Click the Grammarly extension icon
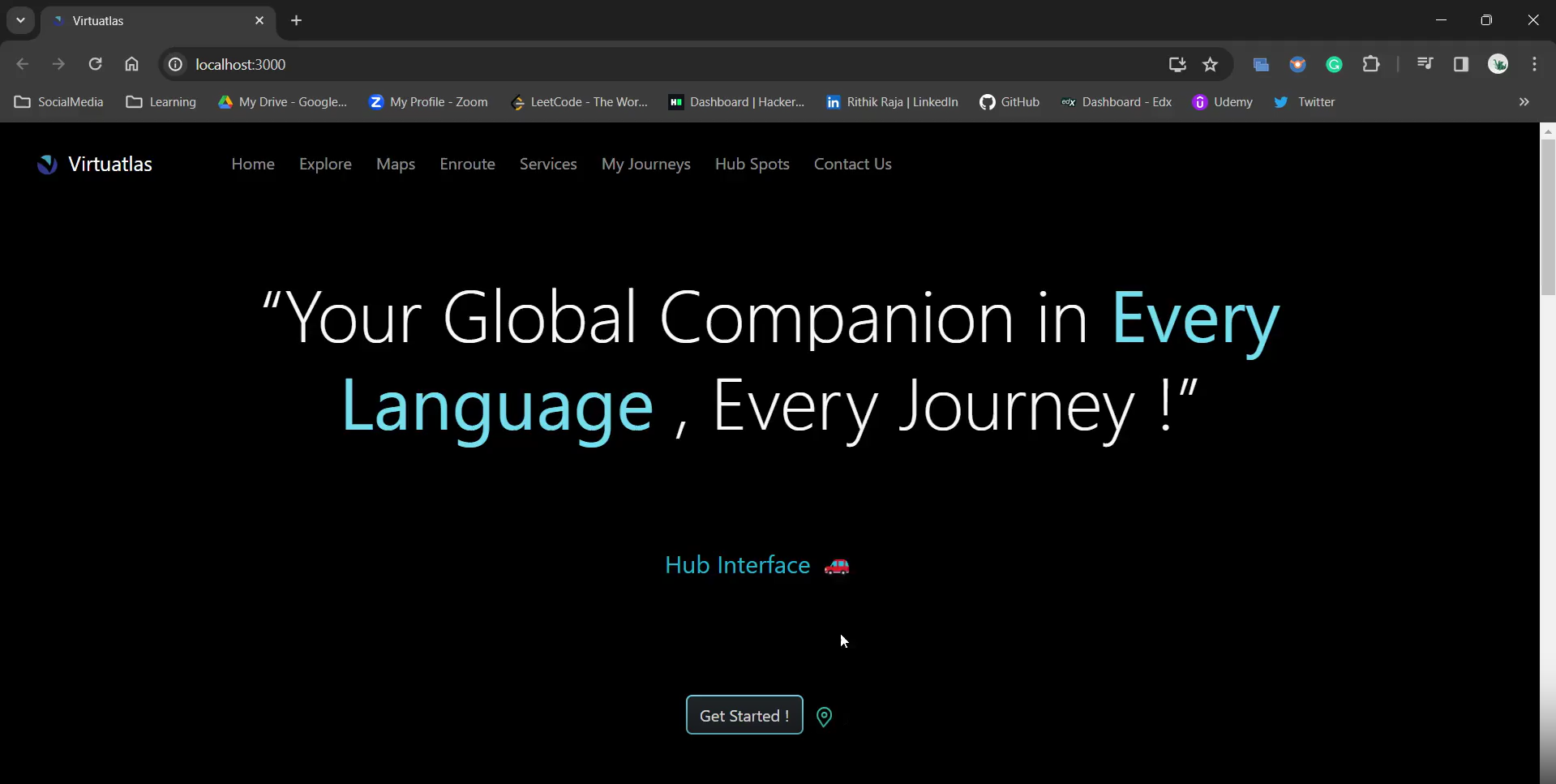Image resolution: width=1556 pixels, height=784 pixels. (1334, 65)
